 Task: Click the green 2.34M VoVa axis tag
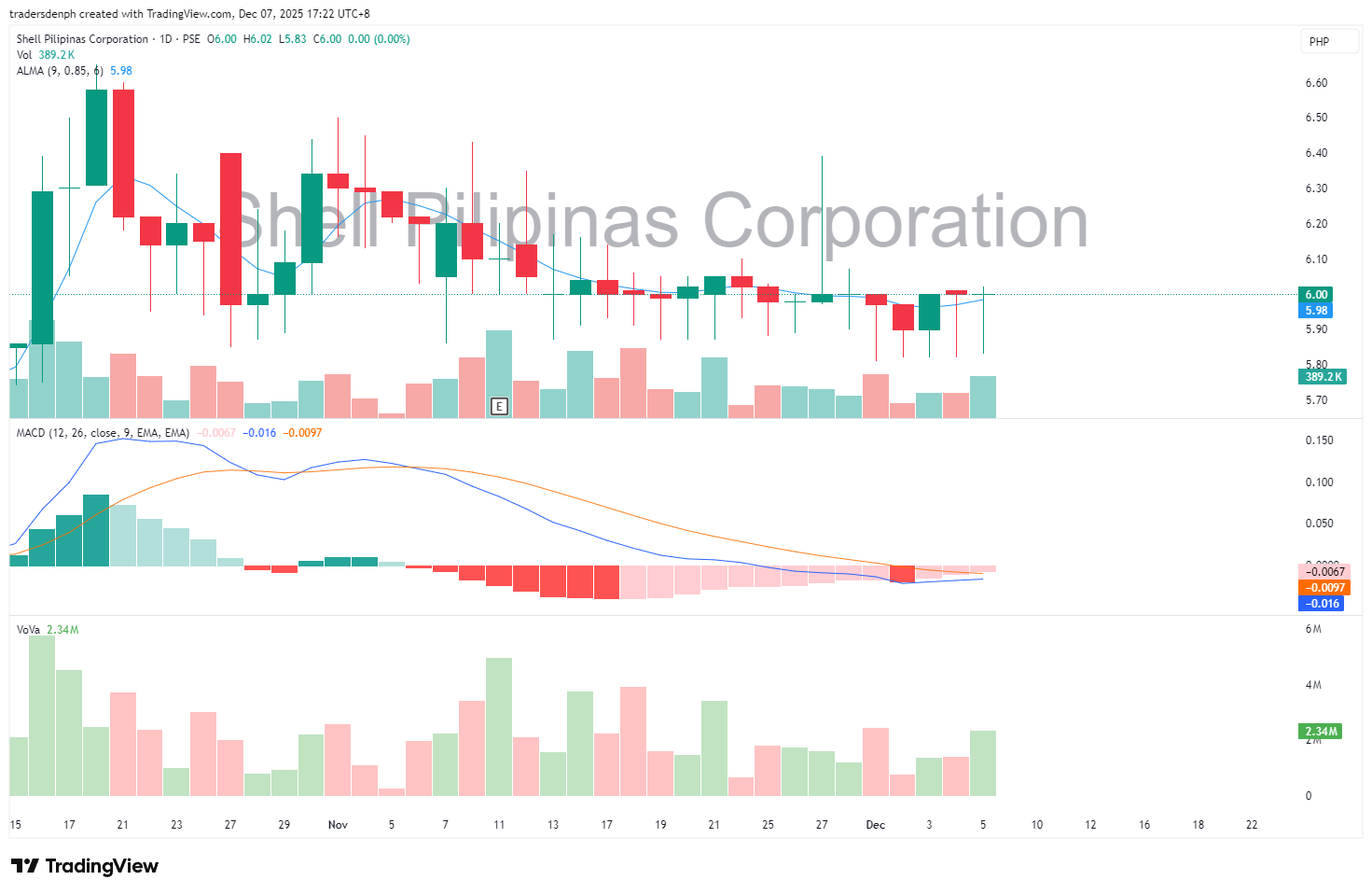pos(1321,732)
